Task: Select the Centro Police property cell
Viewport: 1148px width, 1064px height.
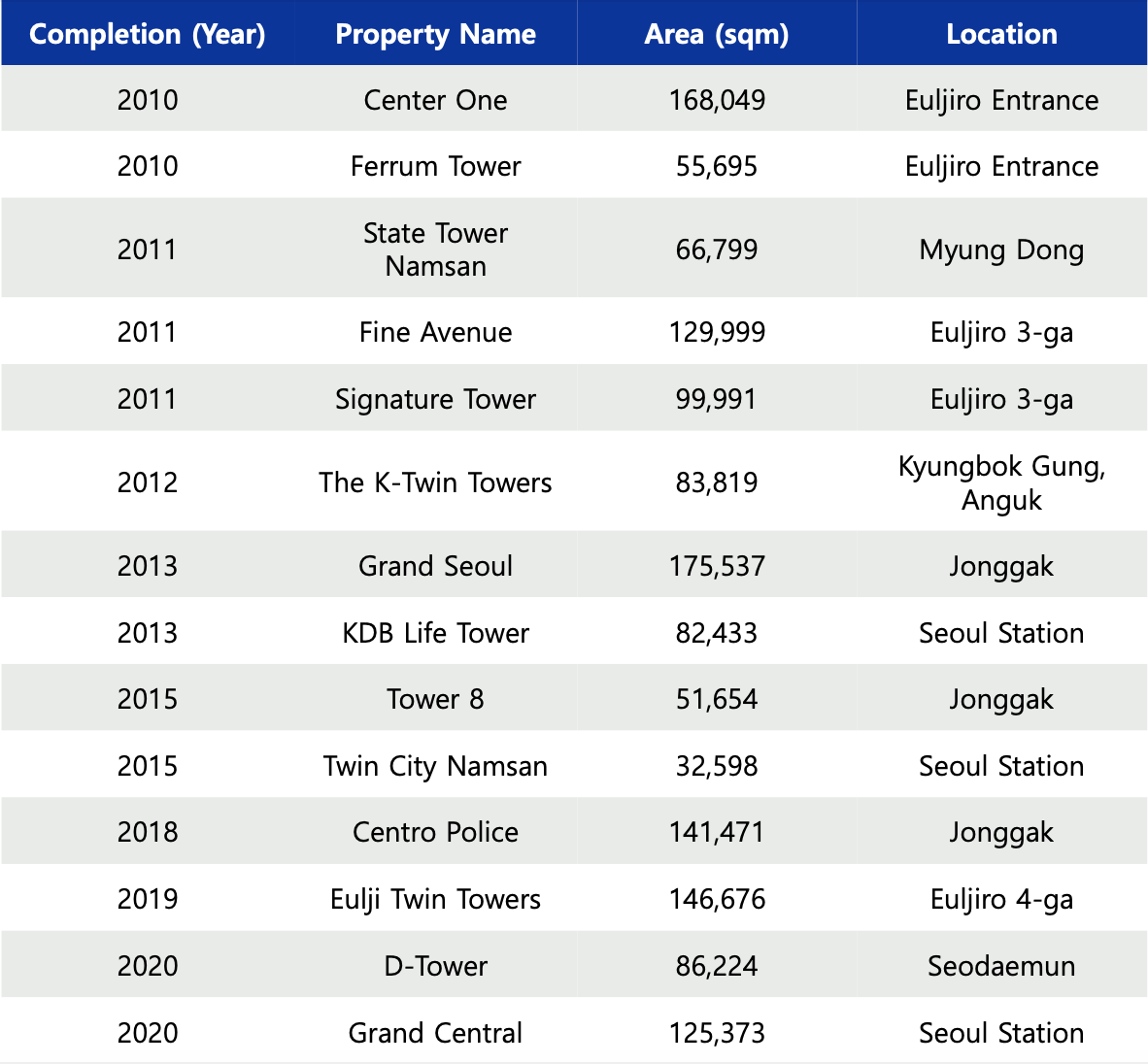Action: 436,833
